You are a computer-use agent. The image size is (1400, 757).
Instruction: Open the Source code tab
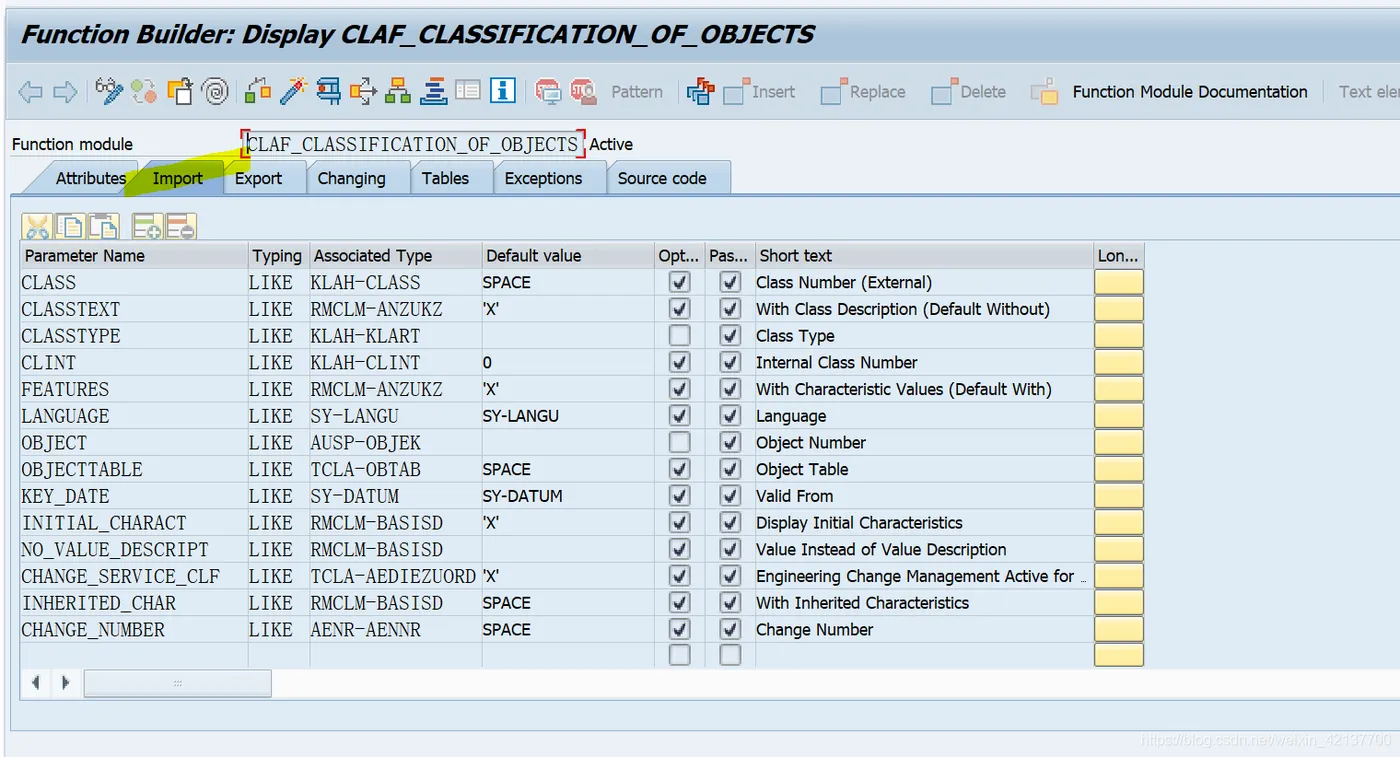point(662,178)
